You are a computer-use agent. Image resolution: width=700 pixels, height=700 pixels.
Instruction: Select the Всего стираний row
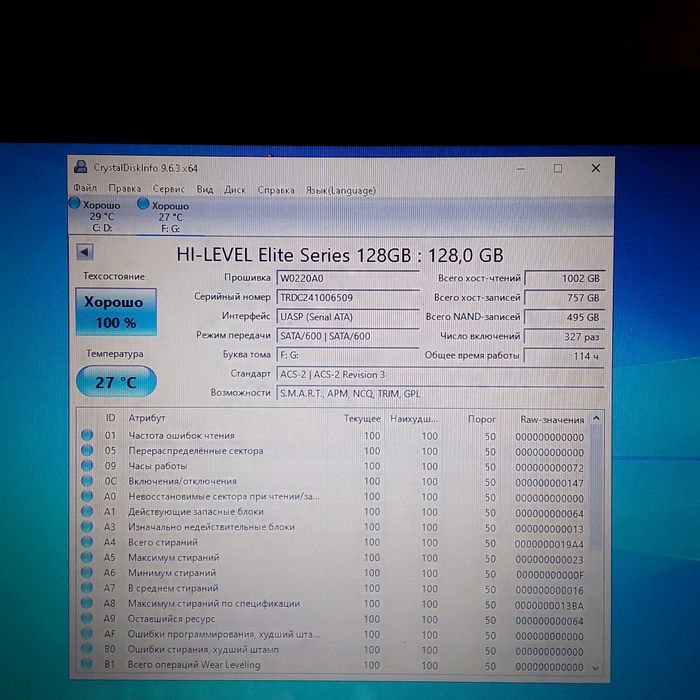pyautogui.click(x=333, y=542)
